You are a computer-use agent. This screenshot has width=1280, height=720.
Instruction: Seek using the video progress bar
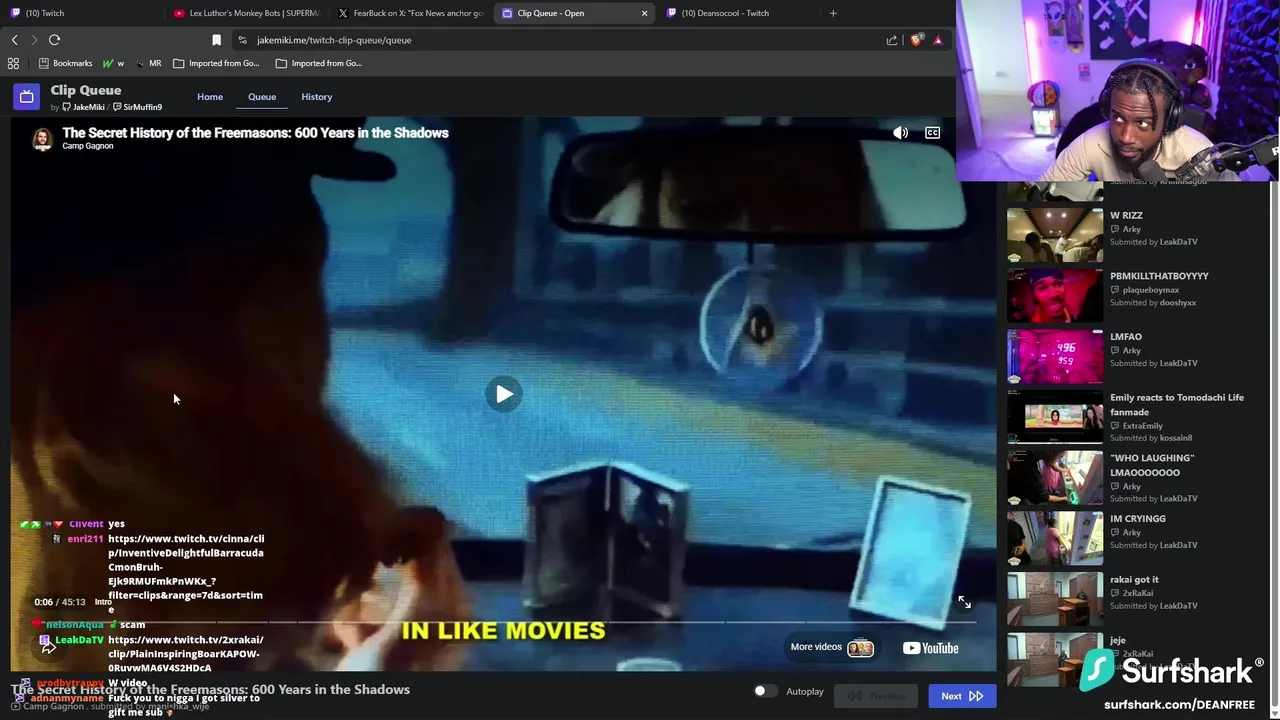click(x=504, y=622)
